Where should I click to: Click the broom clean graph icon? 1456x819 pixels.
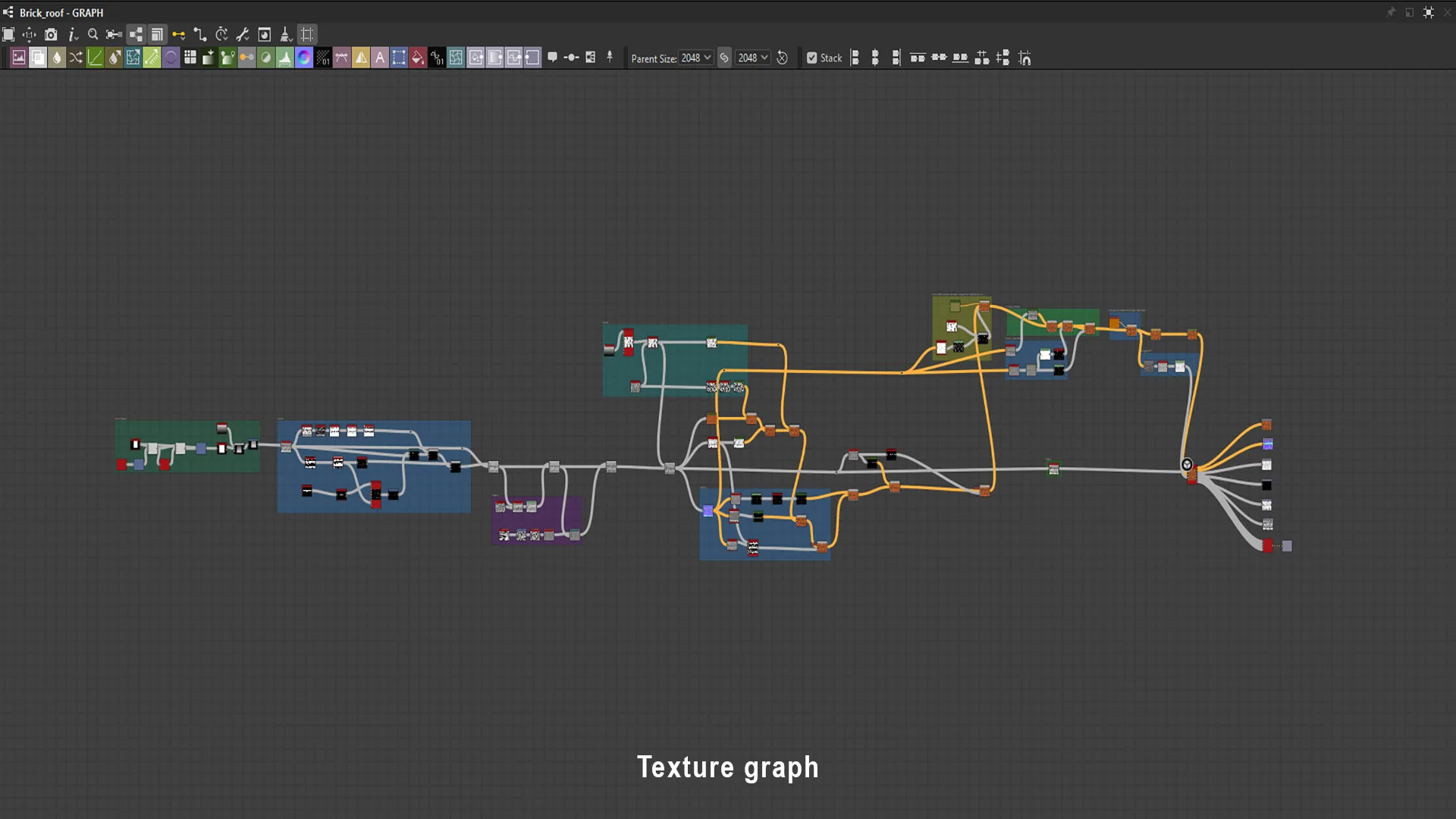tap(286, 34)
